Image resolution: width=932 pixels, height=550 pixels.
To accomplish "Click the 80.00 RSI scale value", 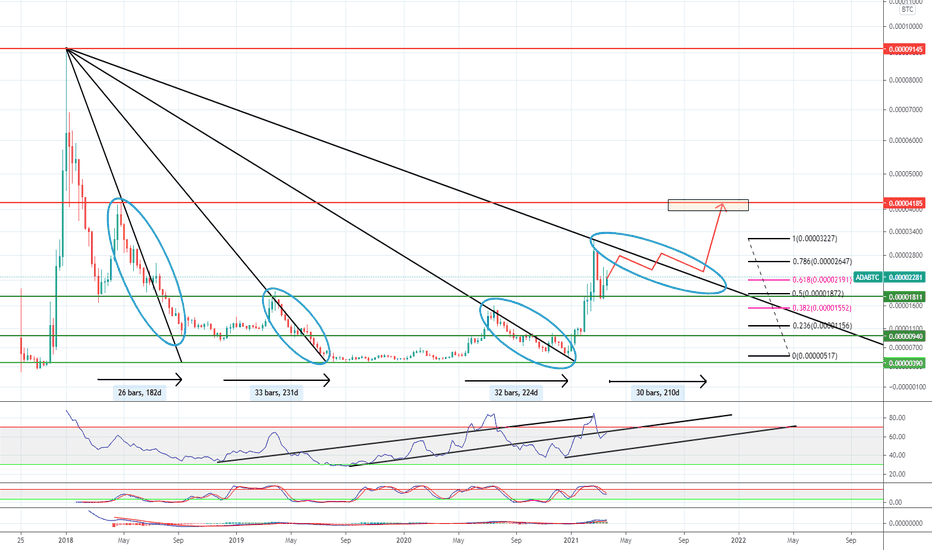I will click(897, 418).
